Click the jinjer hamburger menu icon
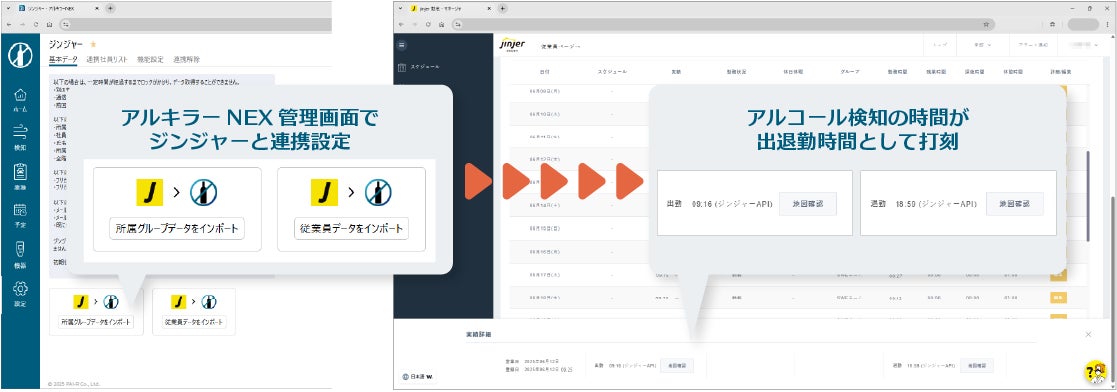1117x392 pixels. (x=402, y=44)
